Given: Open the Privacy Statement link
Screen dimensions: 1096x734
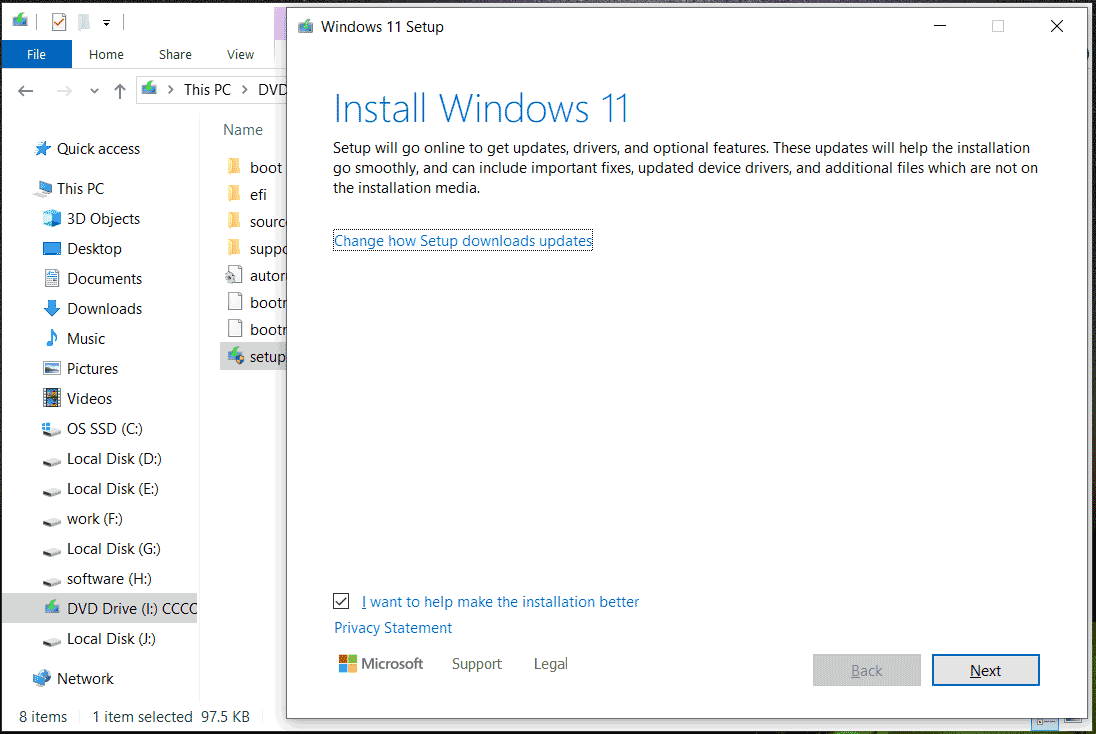Looking at the screenshot, I should point(393,628).
